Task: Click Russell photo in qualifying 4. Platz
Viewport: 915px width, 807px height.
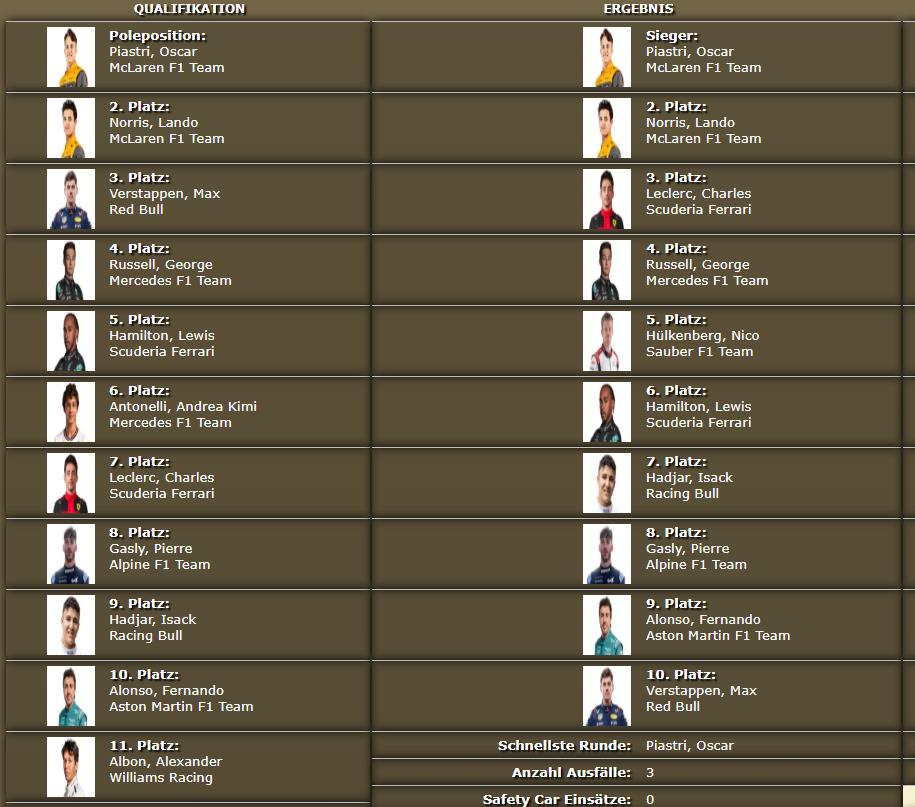Action: (x=71, y=270)
